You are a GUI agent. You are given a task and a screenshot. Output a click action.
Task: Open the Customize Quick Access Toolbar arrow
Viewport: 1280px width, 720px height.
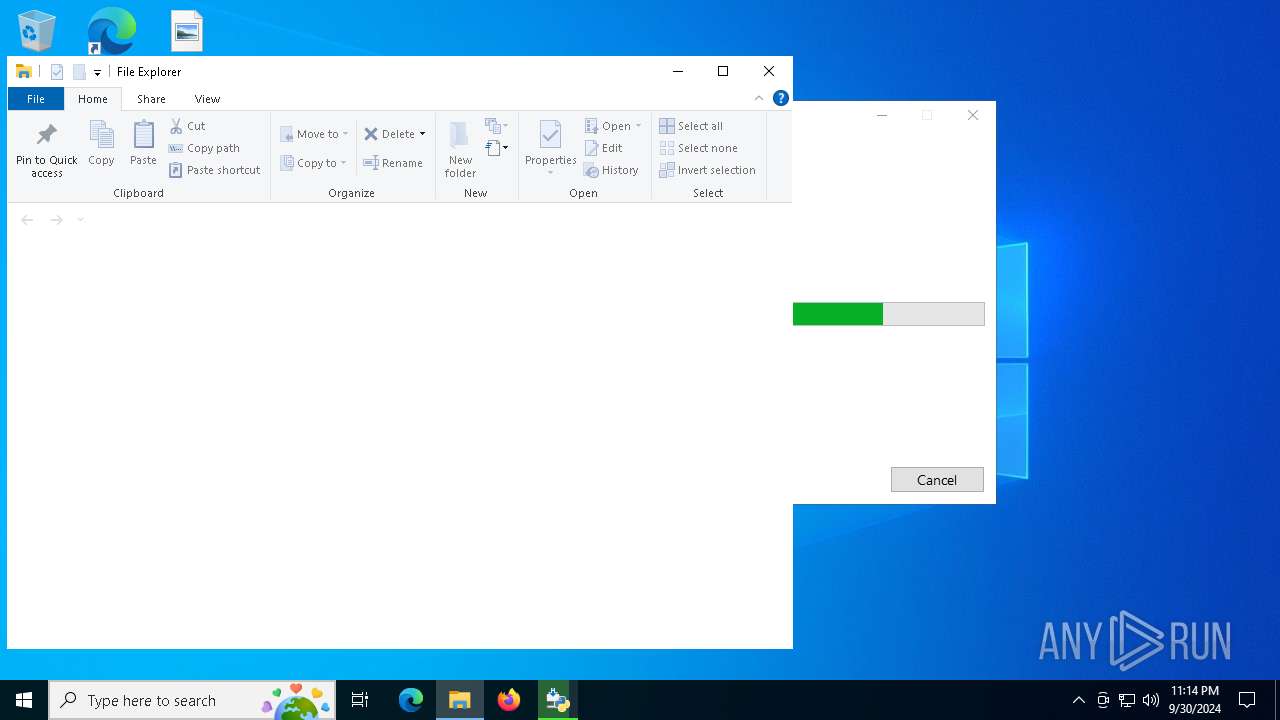(97, 73)
